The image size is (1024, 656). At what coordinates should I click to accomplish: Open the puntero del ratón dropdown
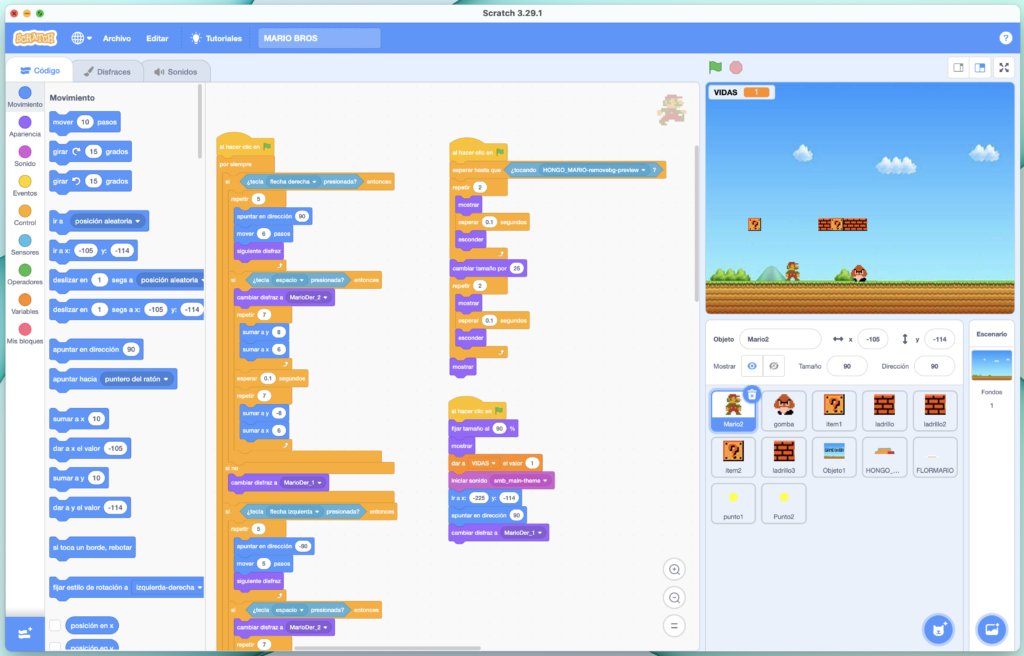137,379
